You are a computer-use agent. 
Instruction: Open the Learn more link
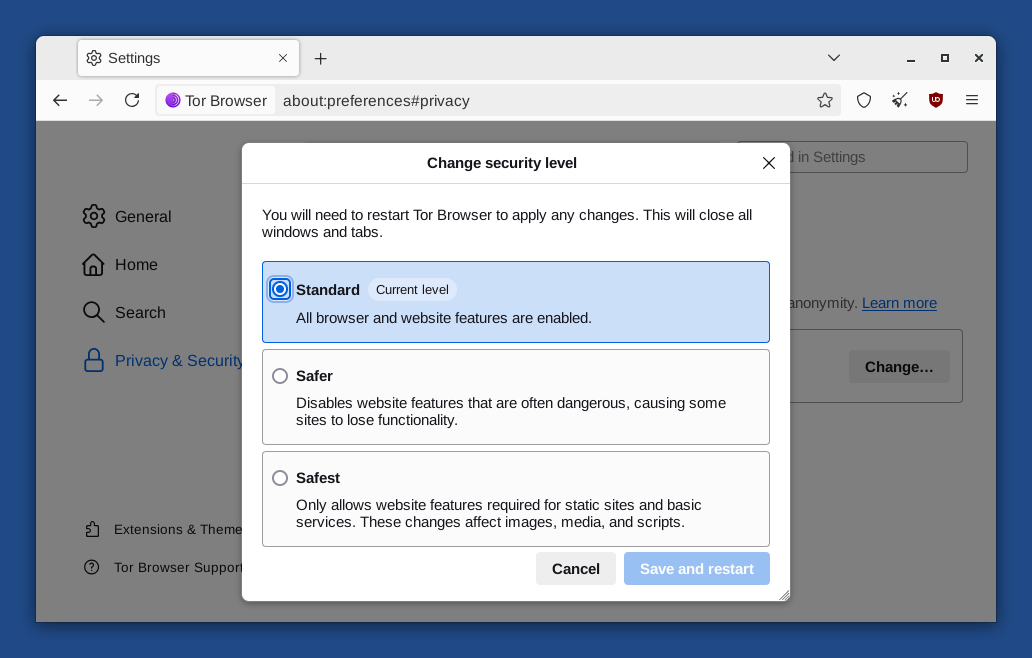point(899,303)
